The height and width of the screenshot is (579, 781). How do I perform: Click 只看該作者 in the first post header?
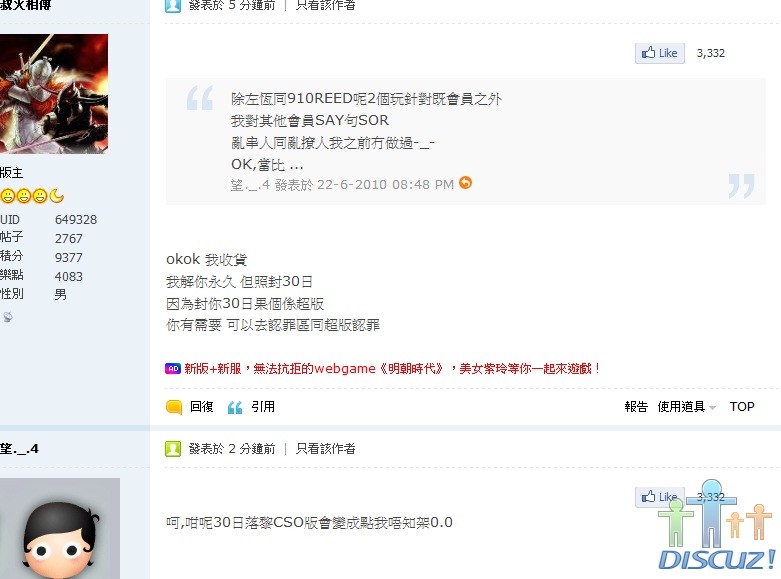[326, 6]
